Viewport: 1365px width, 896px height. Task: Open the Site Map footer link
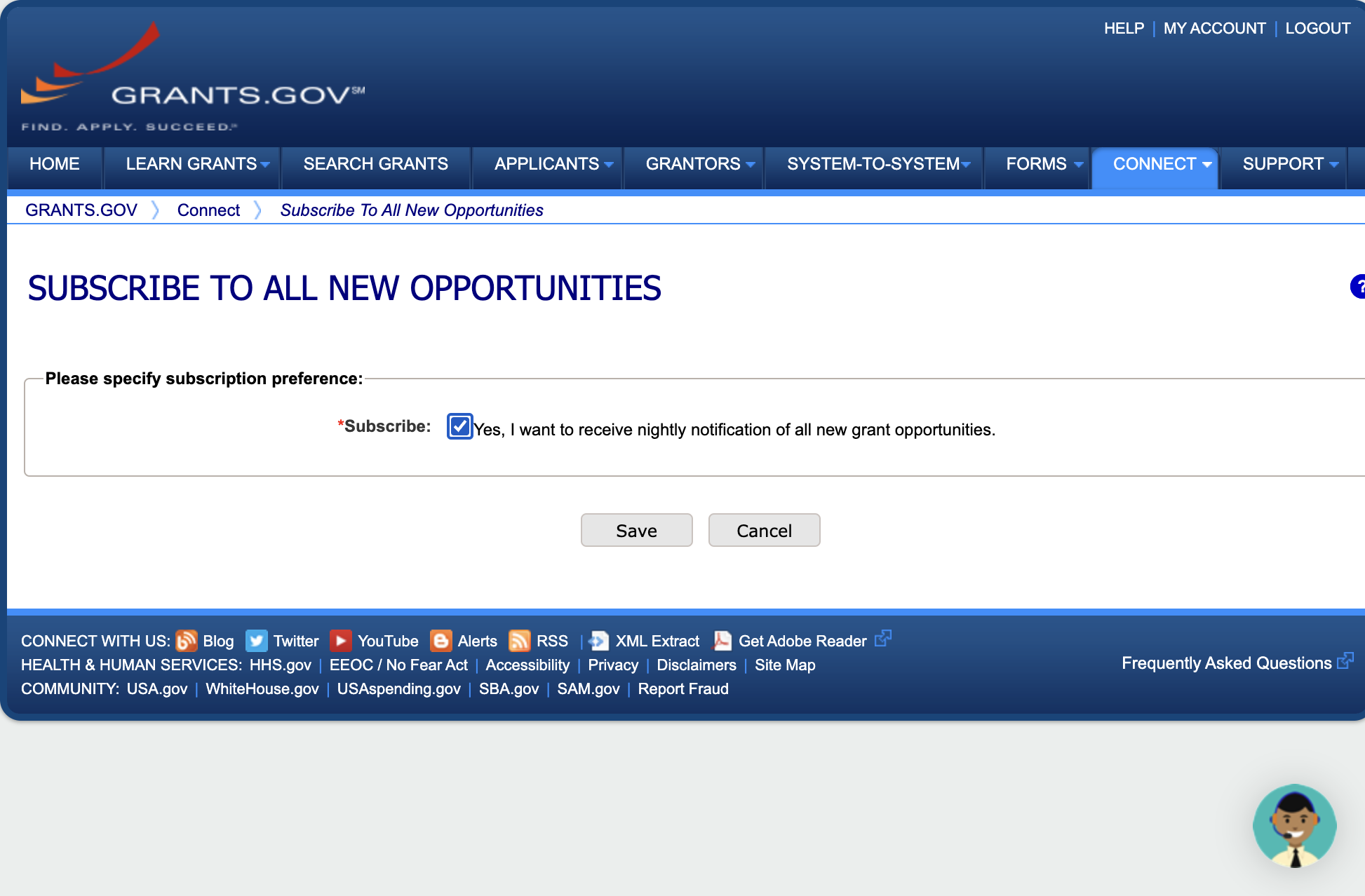pos(785,665)
